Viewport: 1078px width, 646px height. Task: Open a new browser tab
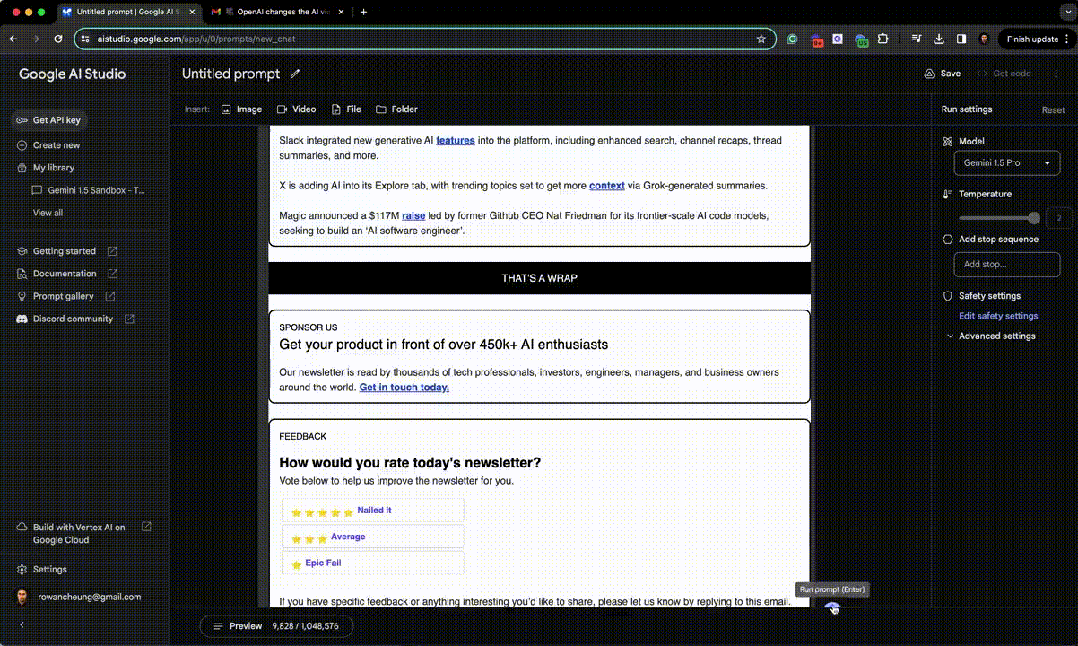363,12
